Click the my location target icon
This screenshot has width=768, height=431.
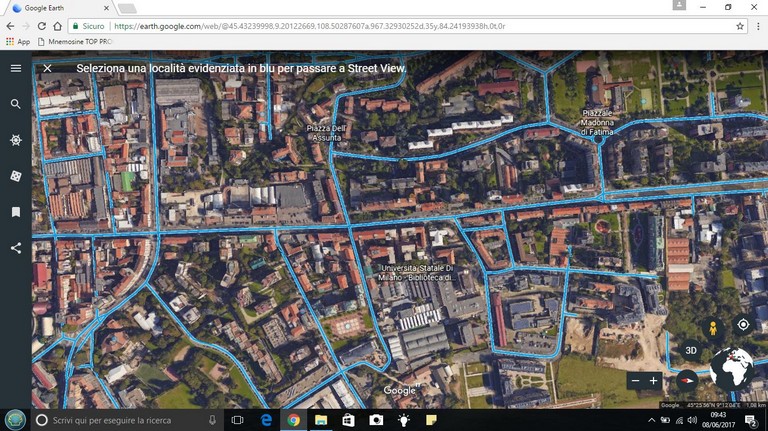click(x=743, y=324)
